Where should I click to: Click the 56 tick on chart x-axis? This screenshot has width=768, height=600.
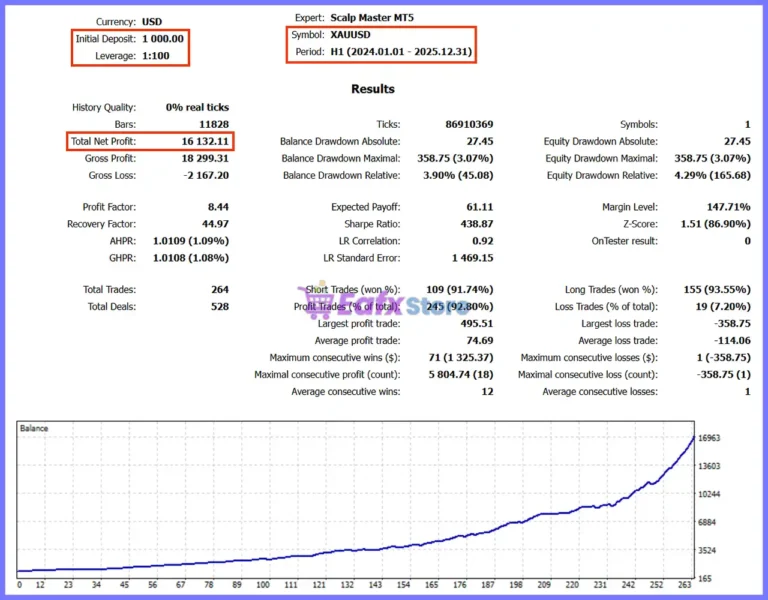tap(153, 585)
